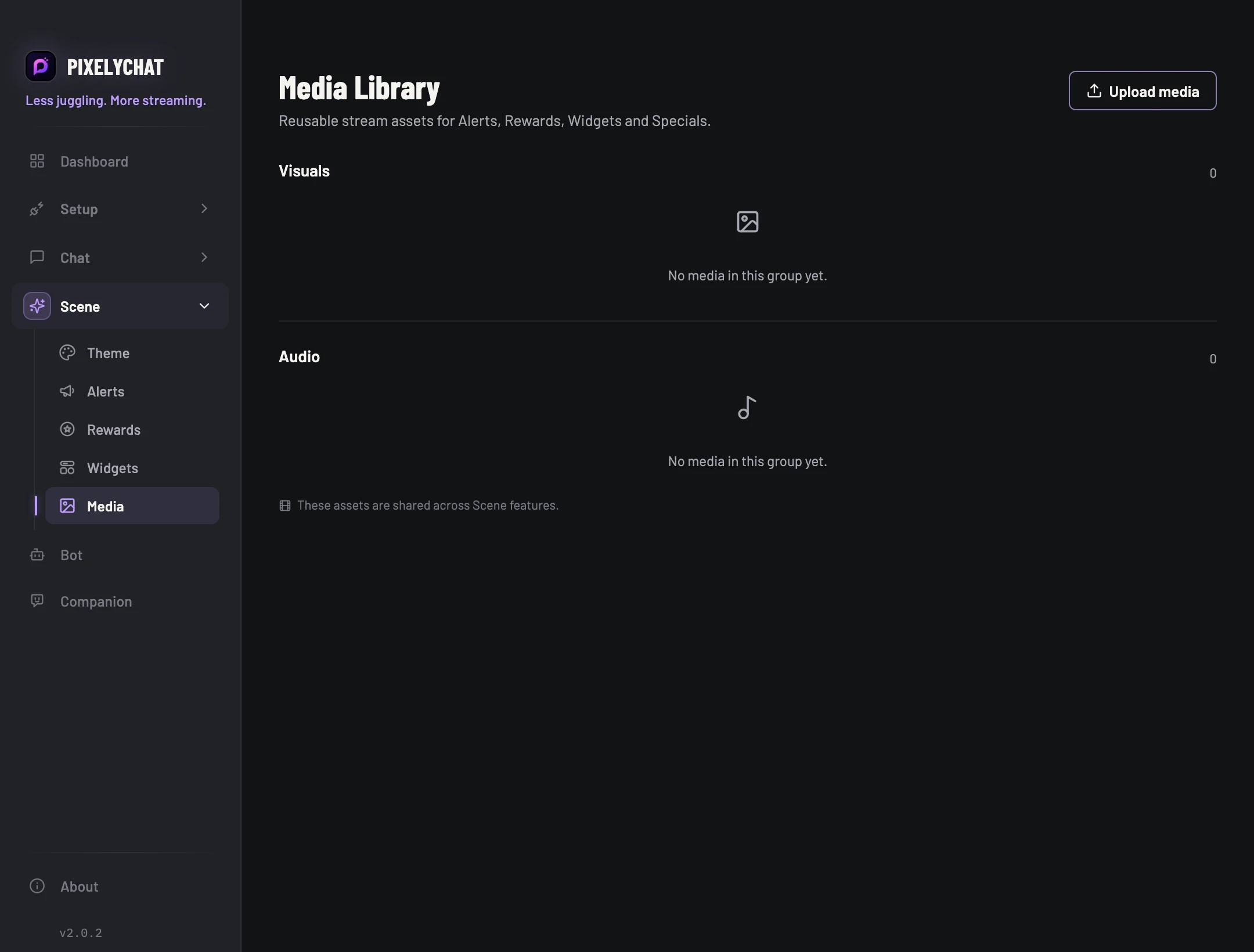The image size is (1254, 952).
Task: Expand the Chat section chevron
Action: (x=204, y=257)
